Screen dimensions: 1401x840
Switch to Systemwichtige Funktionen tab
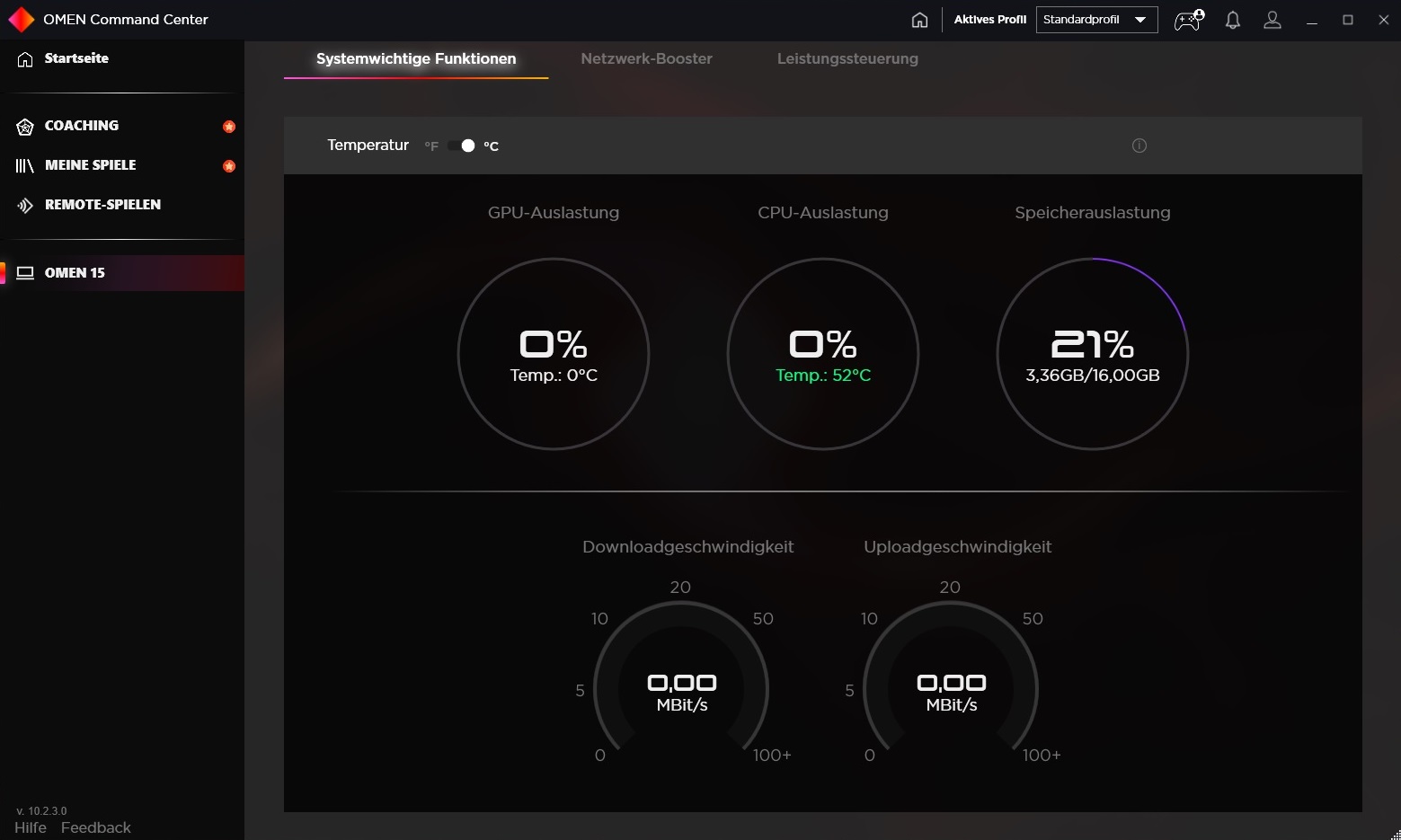(416, 59)
